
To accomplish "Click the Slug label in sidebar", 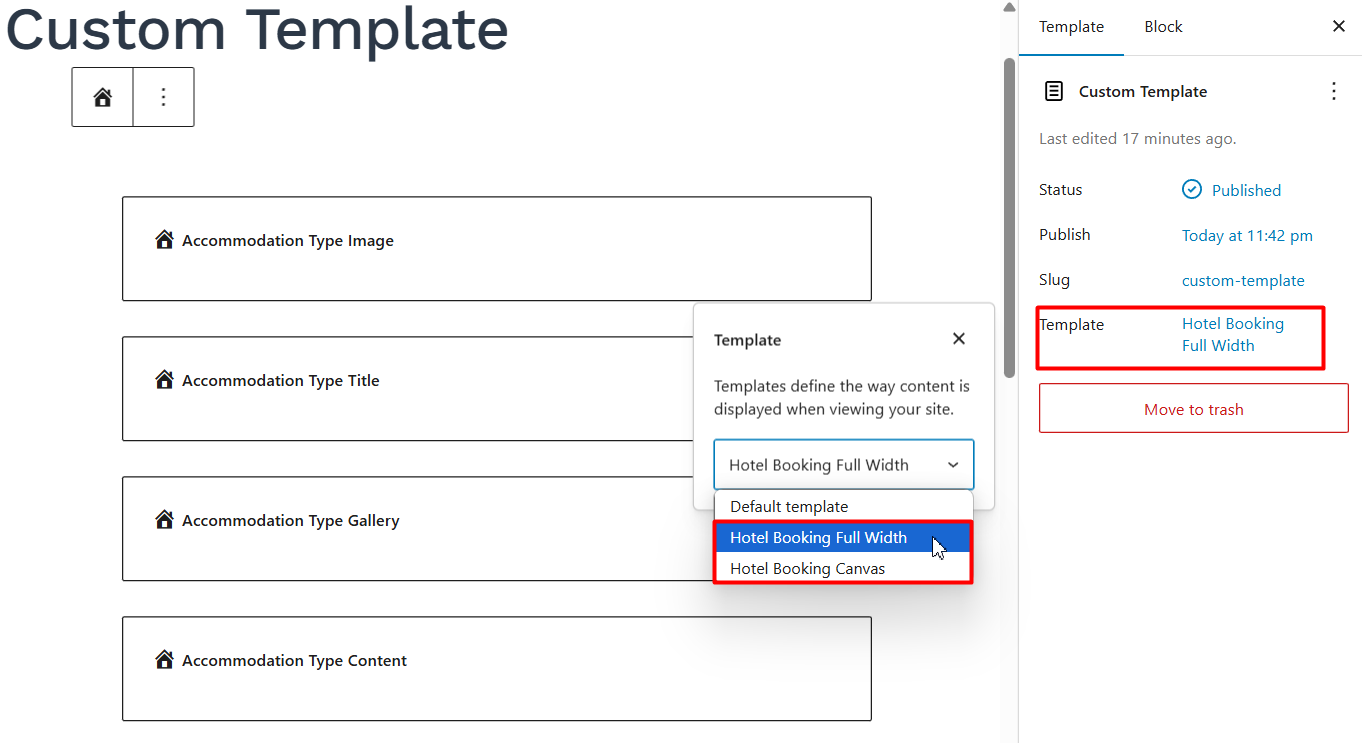I will (x=1054, y=280).
